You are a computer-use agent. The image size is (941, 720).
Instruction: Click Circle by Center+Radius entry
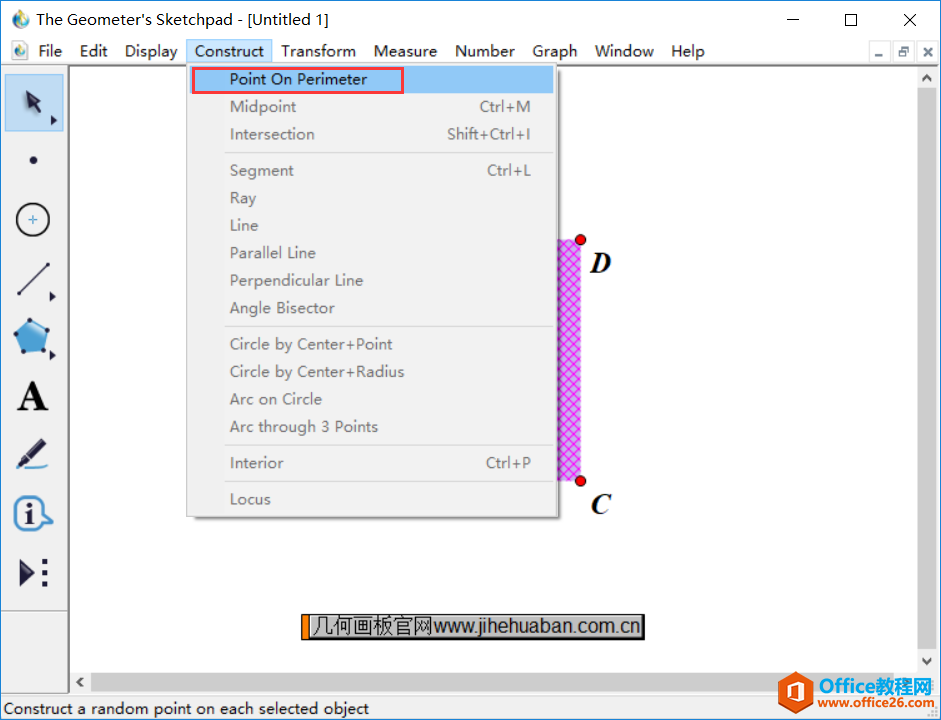[372, 372]
